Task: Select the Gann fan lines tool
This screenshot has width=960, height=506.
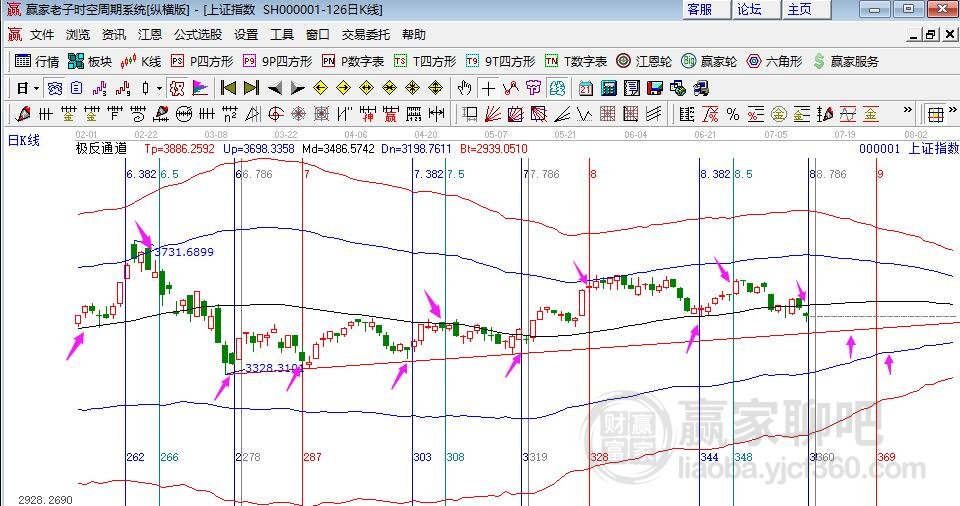Action: click(x=493, y=114)
